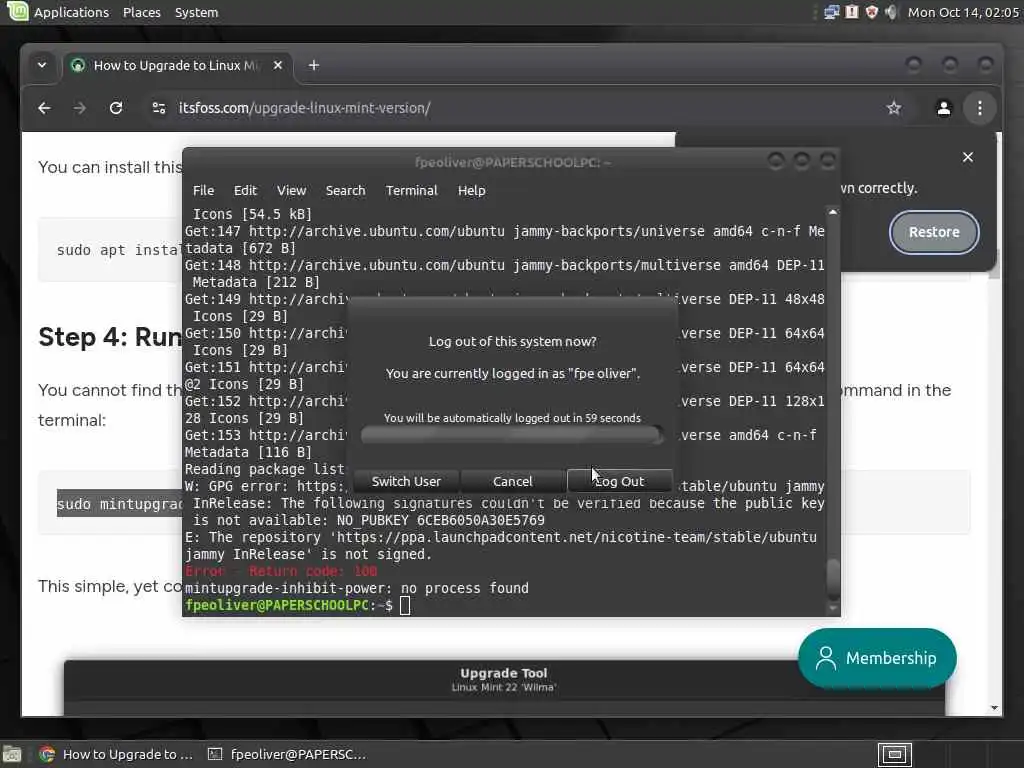The image size is (1024, 768).
Task: Click the red Error return code line
Action: (x=281, y=571)
